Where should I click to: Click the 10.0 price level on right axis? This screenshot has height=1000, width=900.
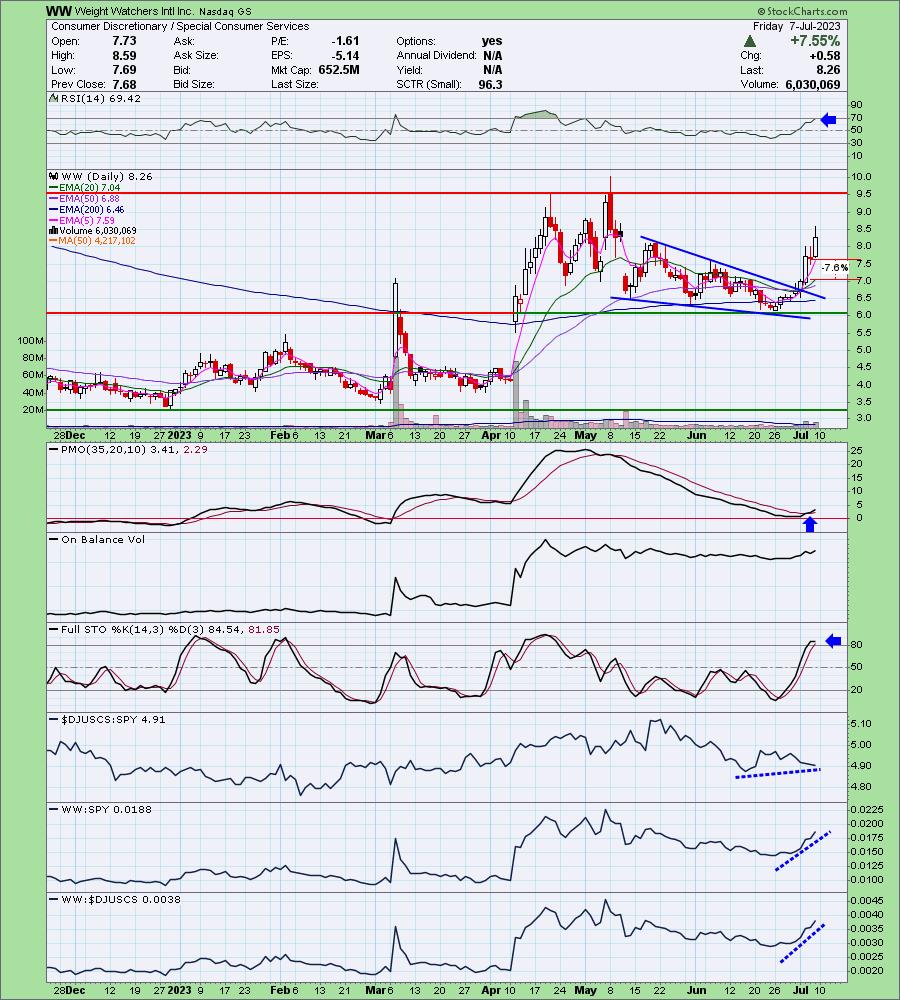point(863,177)
